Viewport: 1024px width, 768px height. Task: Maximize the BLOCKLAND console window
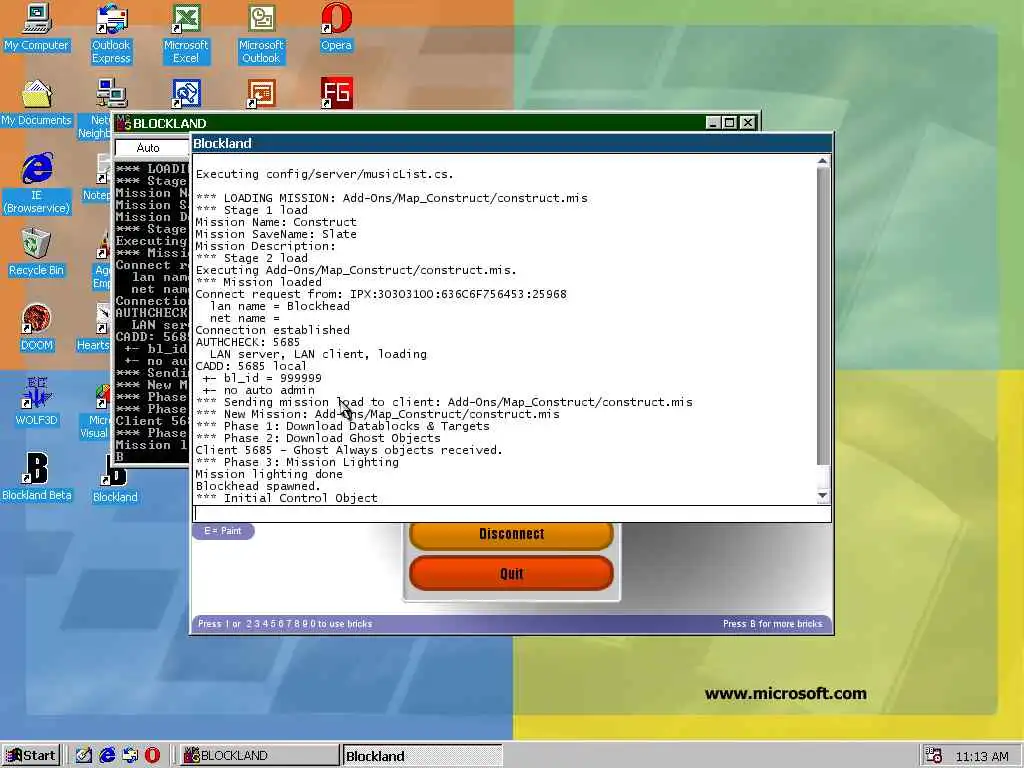click(x=730, y=123)
